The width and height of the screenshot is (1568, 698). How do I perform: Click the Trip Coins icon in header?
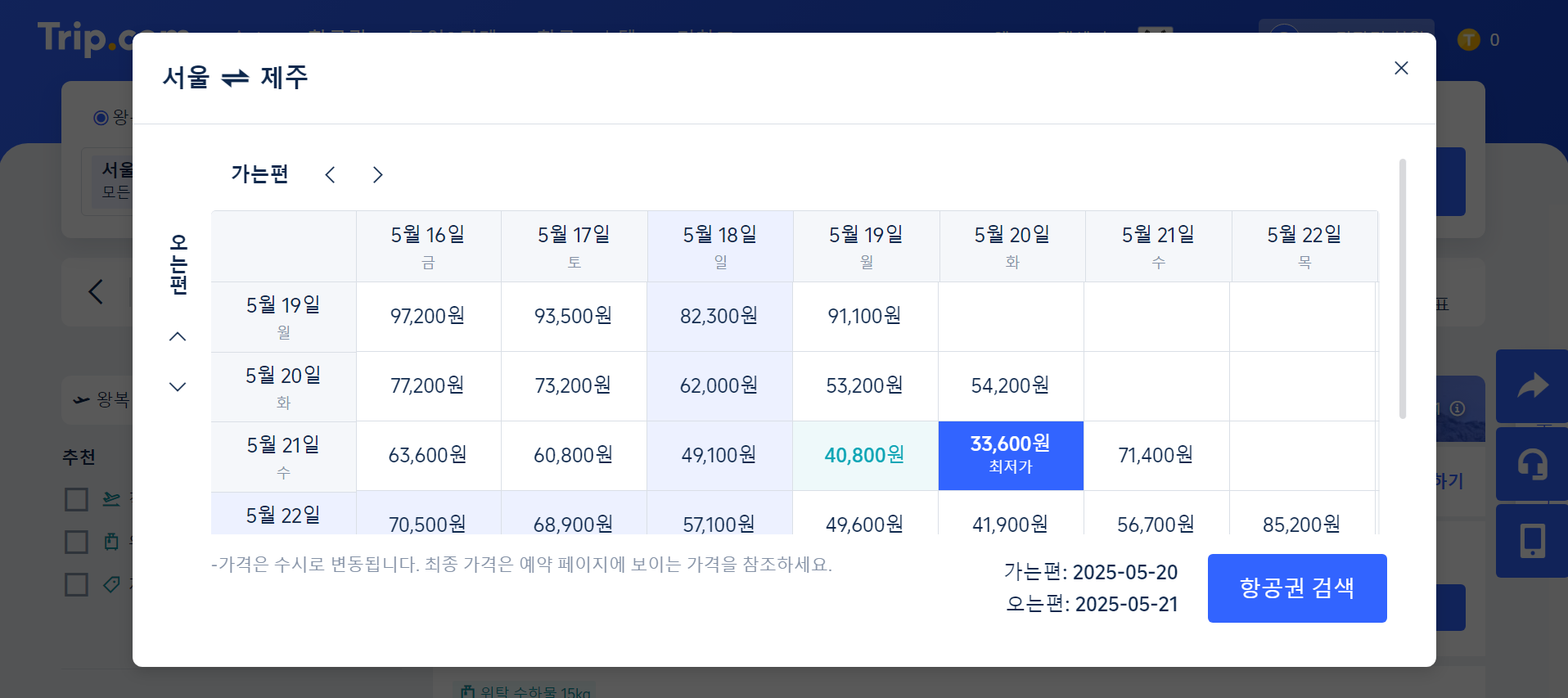point(1469,39)
